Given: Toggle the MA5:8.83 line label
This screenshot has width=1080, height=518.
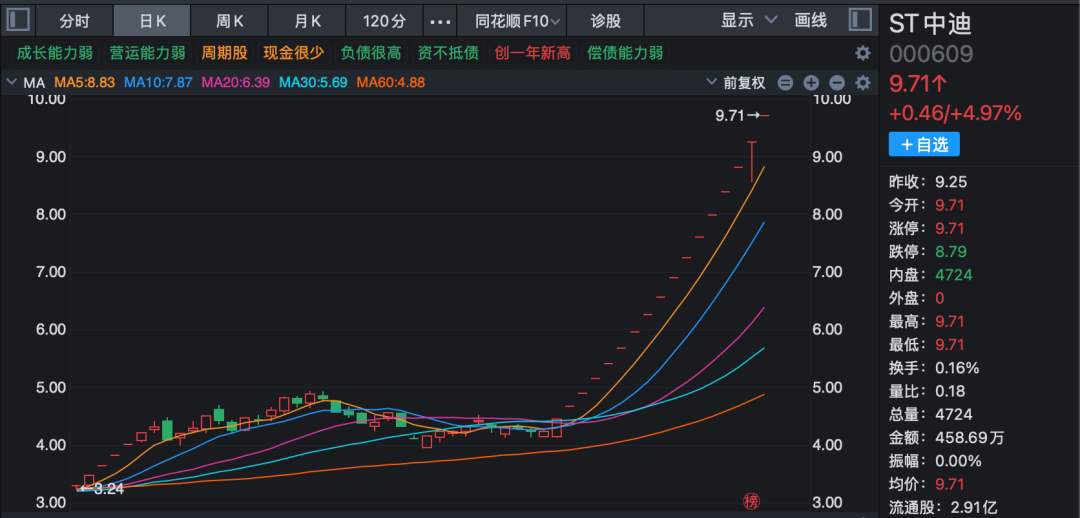Looking at the screenshot, I should click(83, 83).
